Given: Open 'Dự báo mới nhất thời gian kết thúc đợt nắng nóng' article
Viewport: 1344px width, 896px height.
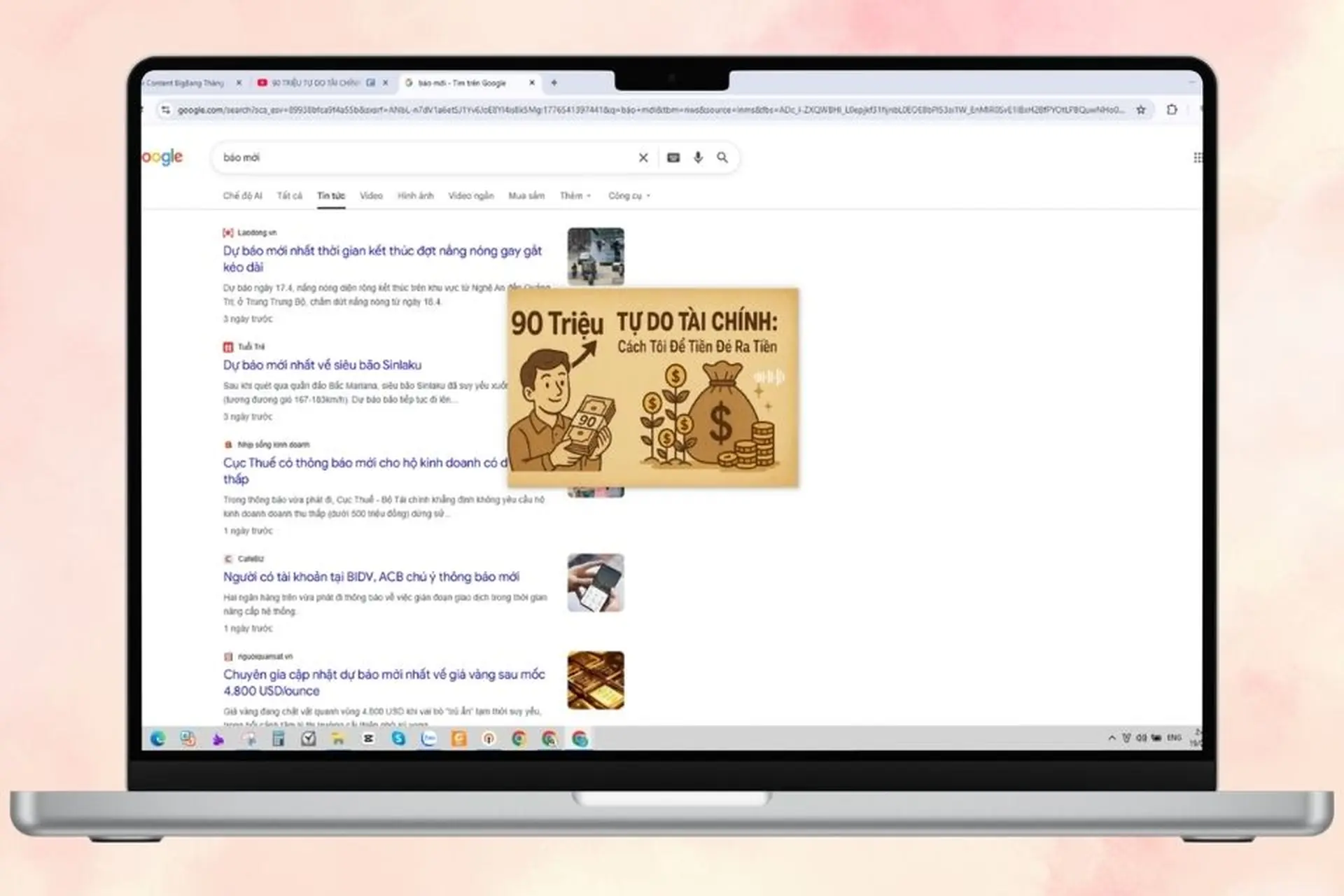Looking at the screenshot, I should [x=382, y=259].
